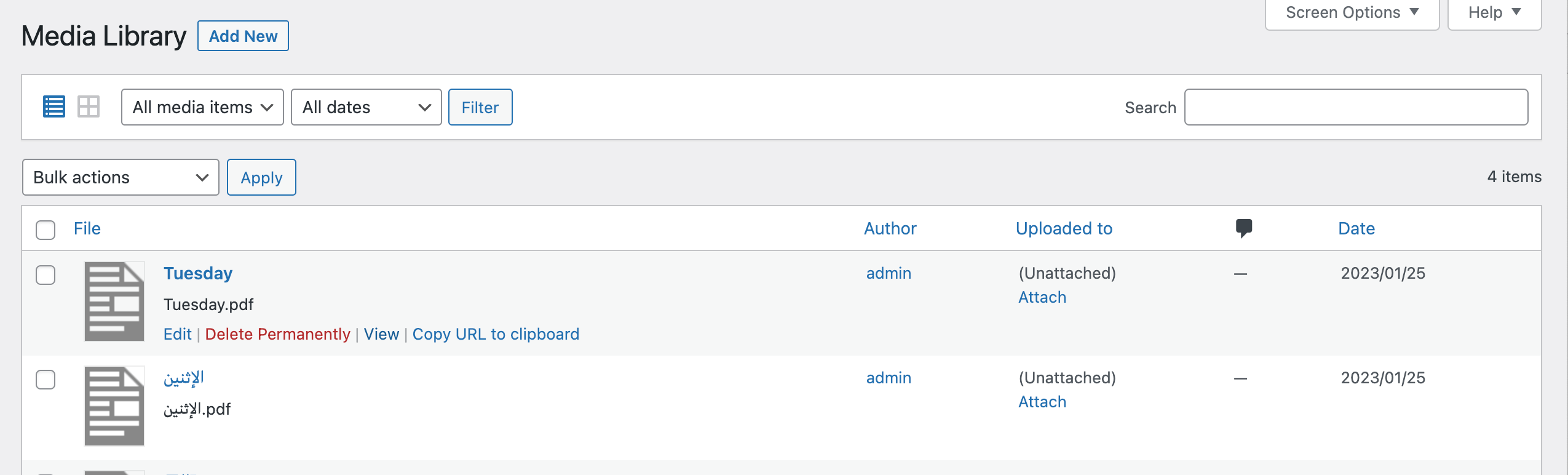Open admin author link in Tuesday row
The image size is (1568, 475).
point(889,273)
